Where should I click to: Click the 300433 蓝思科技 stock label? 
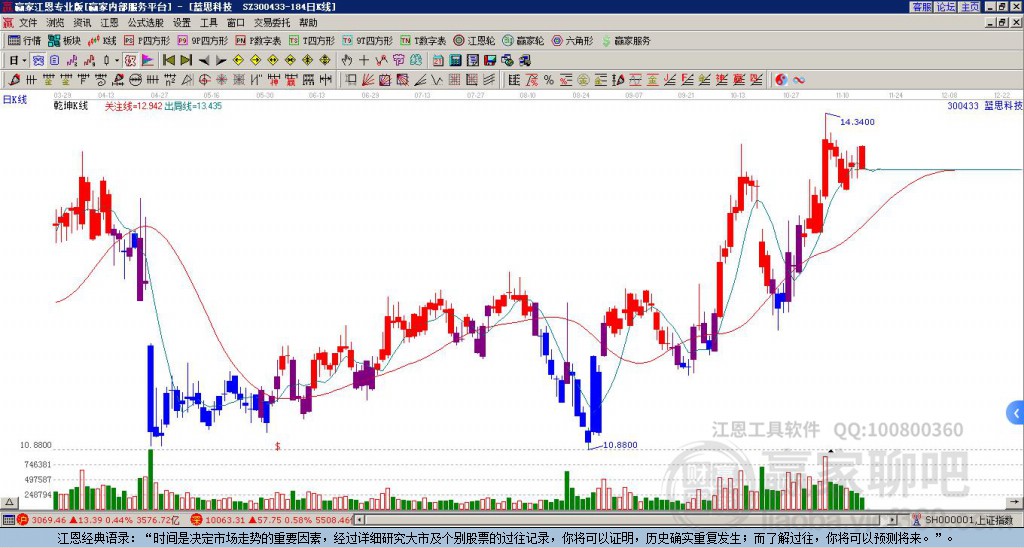pos(985,106)
